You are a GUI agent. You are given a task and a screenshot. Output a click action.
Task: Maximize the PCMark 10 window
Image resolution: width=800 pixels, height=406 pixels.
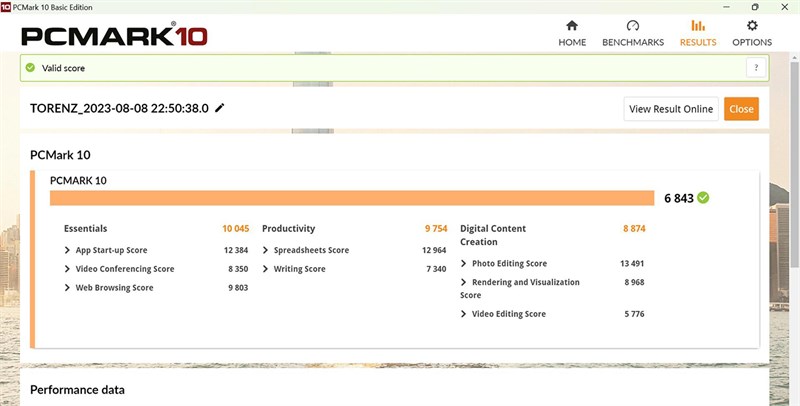pyautogui.click(x=755, y=7)
